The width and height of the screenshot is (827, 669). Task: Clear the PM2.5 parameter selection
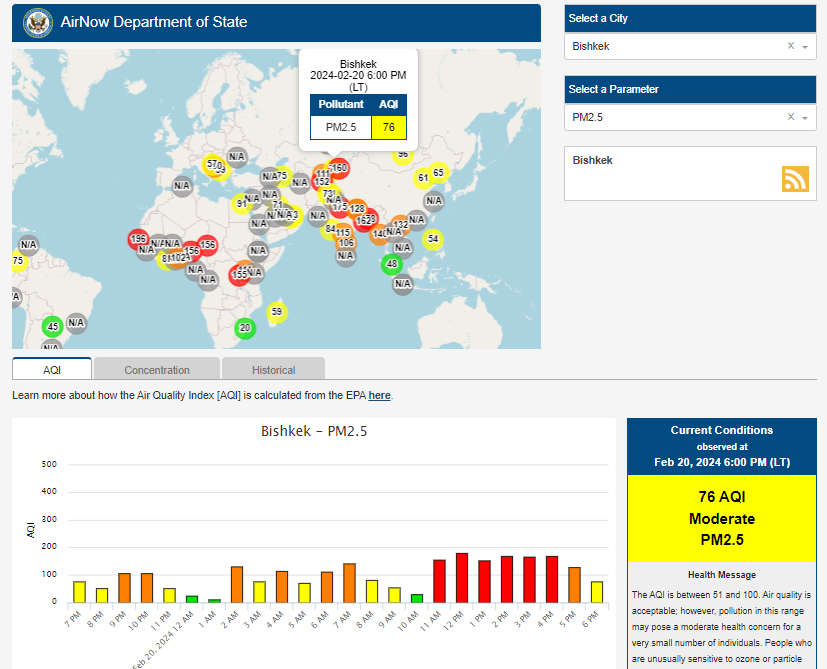[791, 117]
